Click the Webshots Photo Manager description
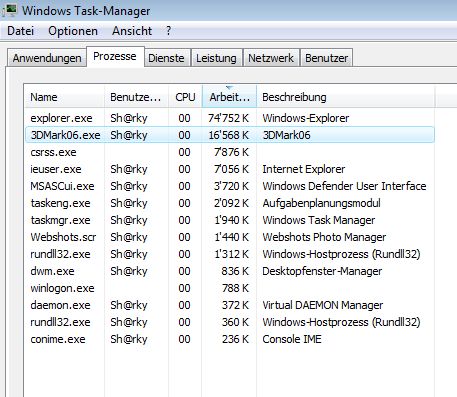Screen dimensions: 457x397 coord(324,237)
